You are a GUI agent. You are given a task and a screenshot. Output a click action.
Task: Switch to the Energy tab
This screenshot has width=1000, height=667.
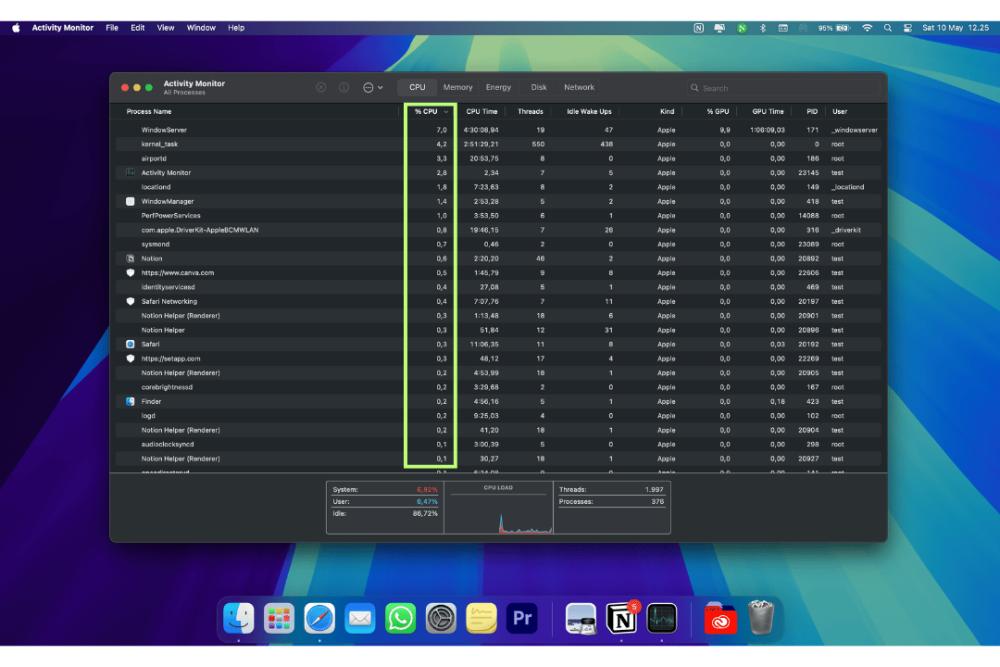pyautogui.click(x=498, y=87)
